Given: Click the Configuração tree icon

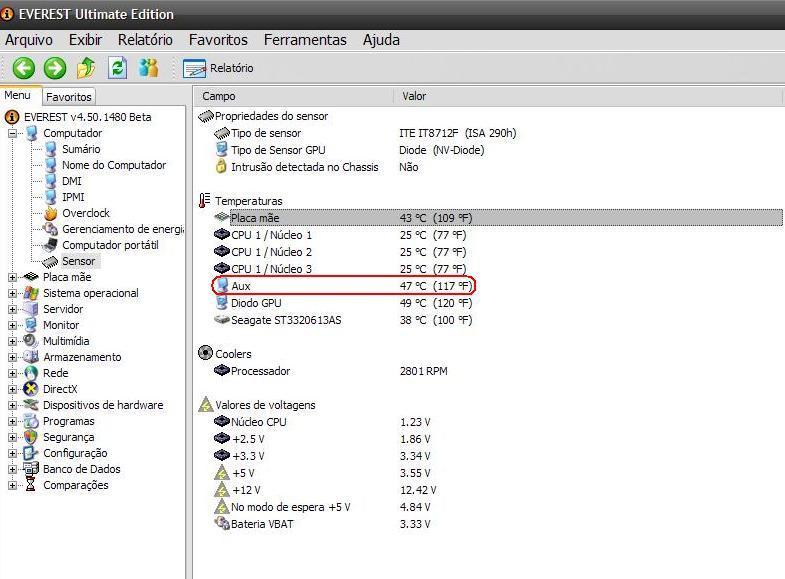Looking at the screenshot, I should (31, 453).
